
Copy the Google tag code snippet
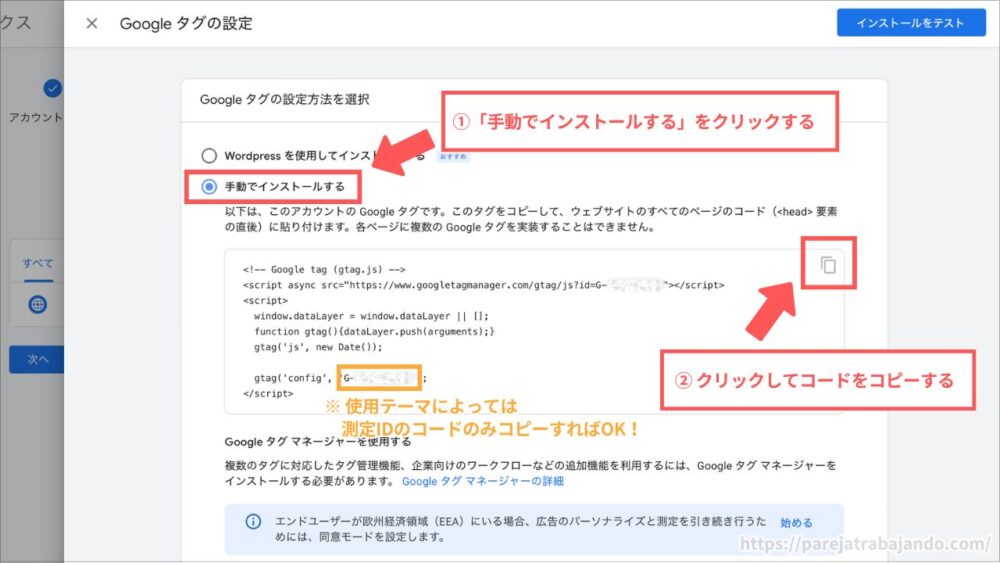click(x=828, y=265)
